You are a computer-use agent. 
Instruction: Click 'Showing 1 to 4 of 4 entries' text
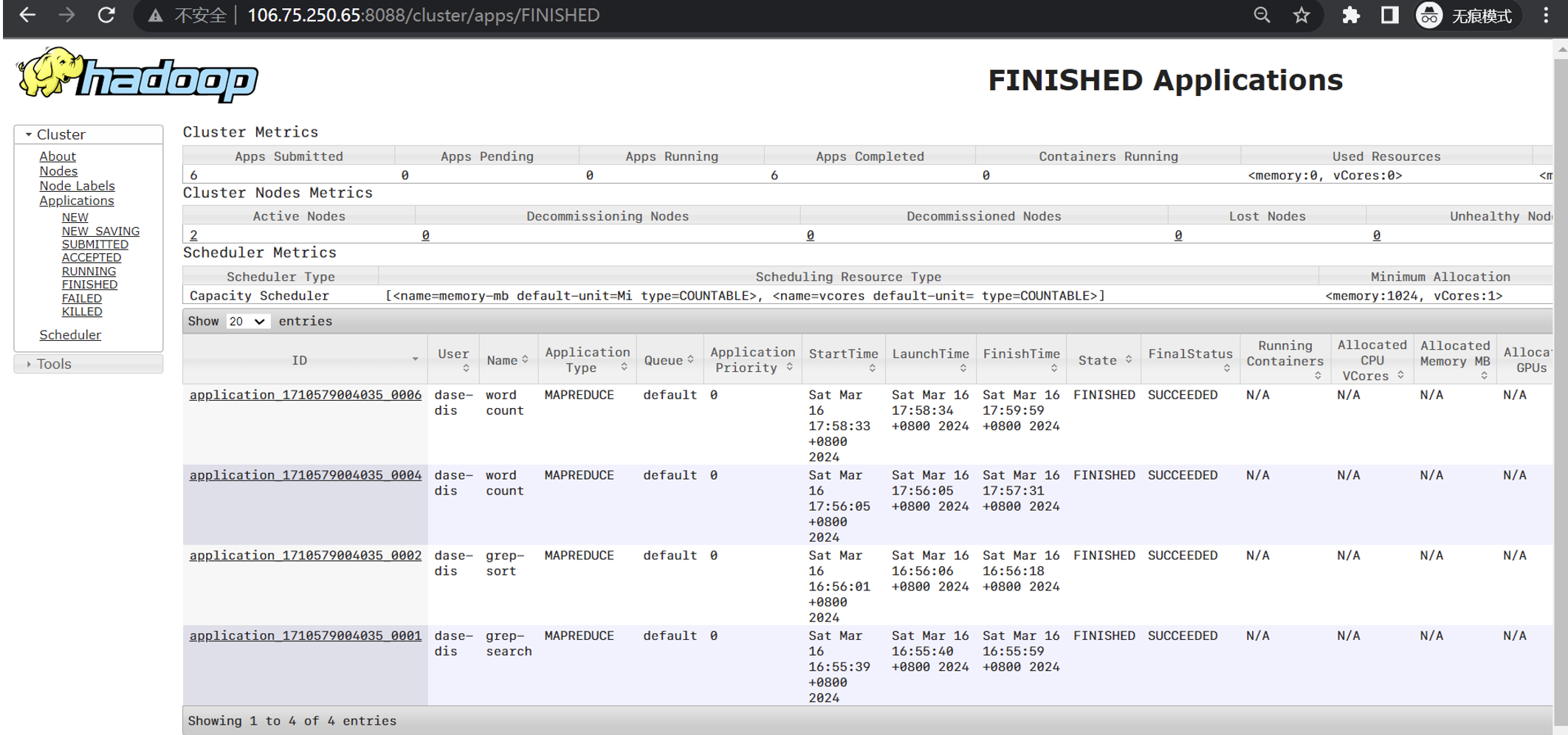[x=292, y=721]
